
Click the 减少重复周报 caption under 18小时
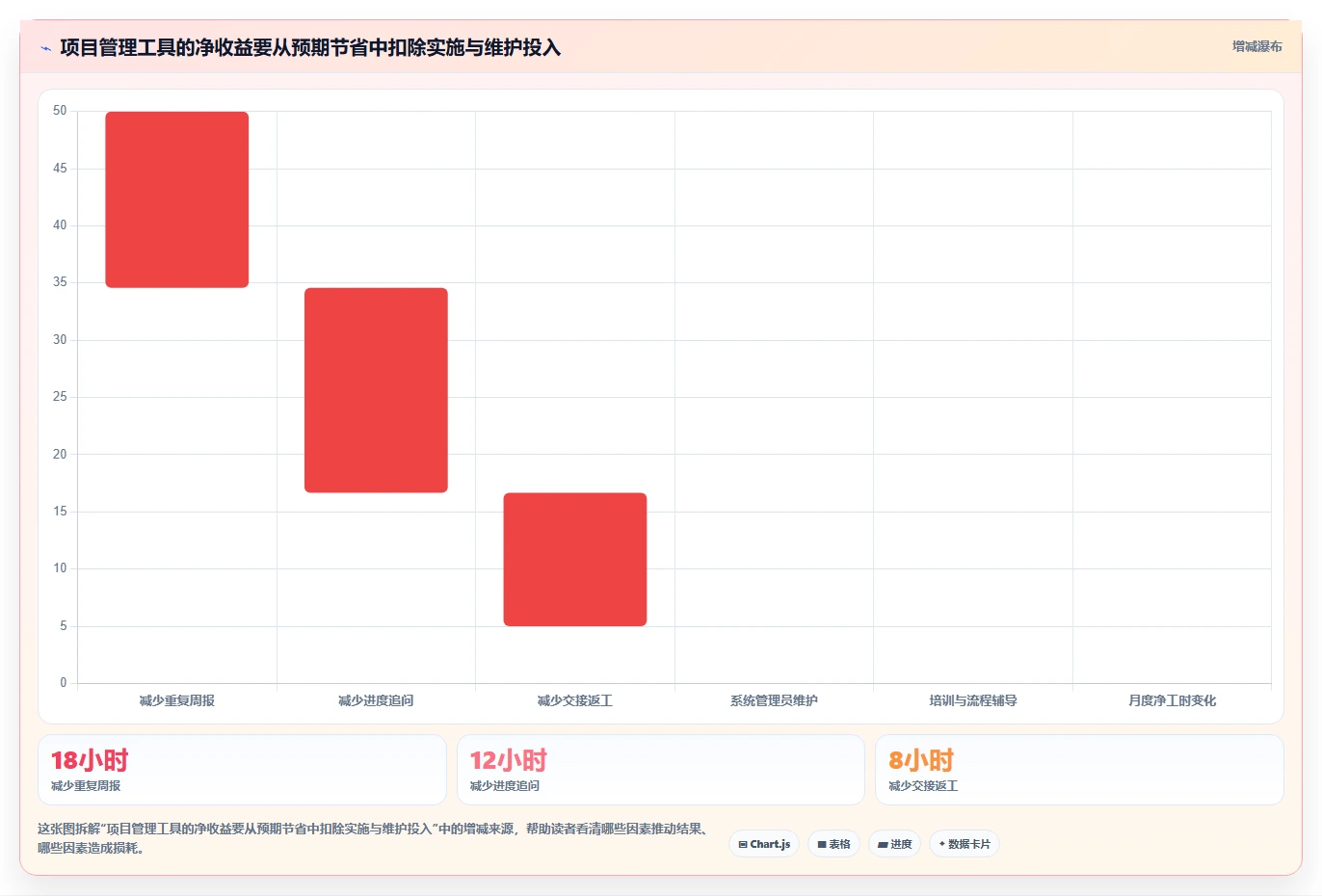pyautogui.click(x=86, y=786)
